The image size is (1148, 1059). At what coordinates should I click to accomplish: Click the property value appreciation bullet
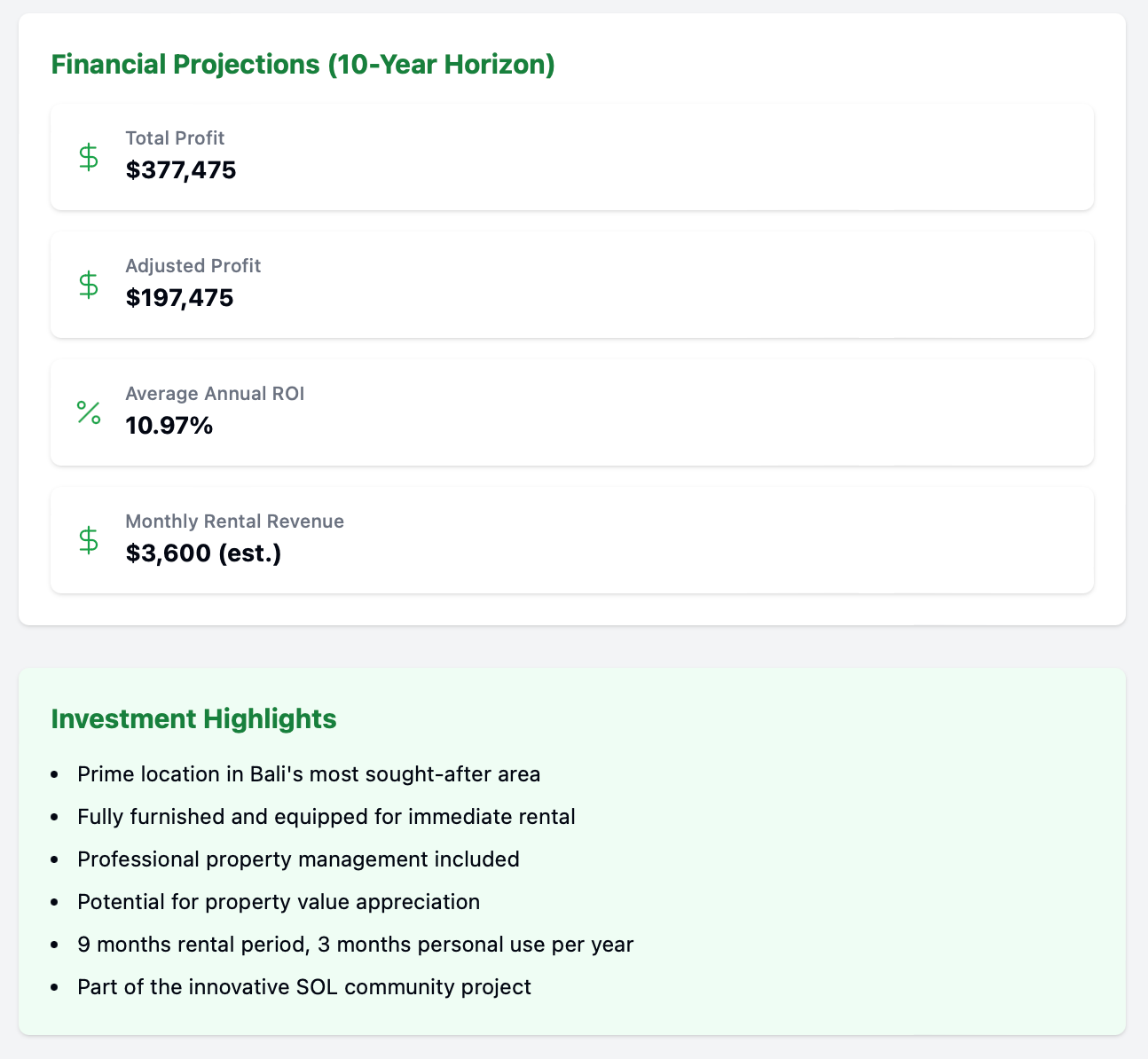click(x=279, y=902)
